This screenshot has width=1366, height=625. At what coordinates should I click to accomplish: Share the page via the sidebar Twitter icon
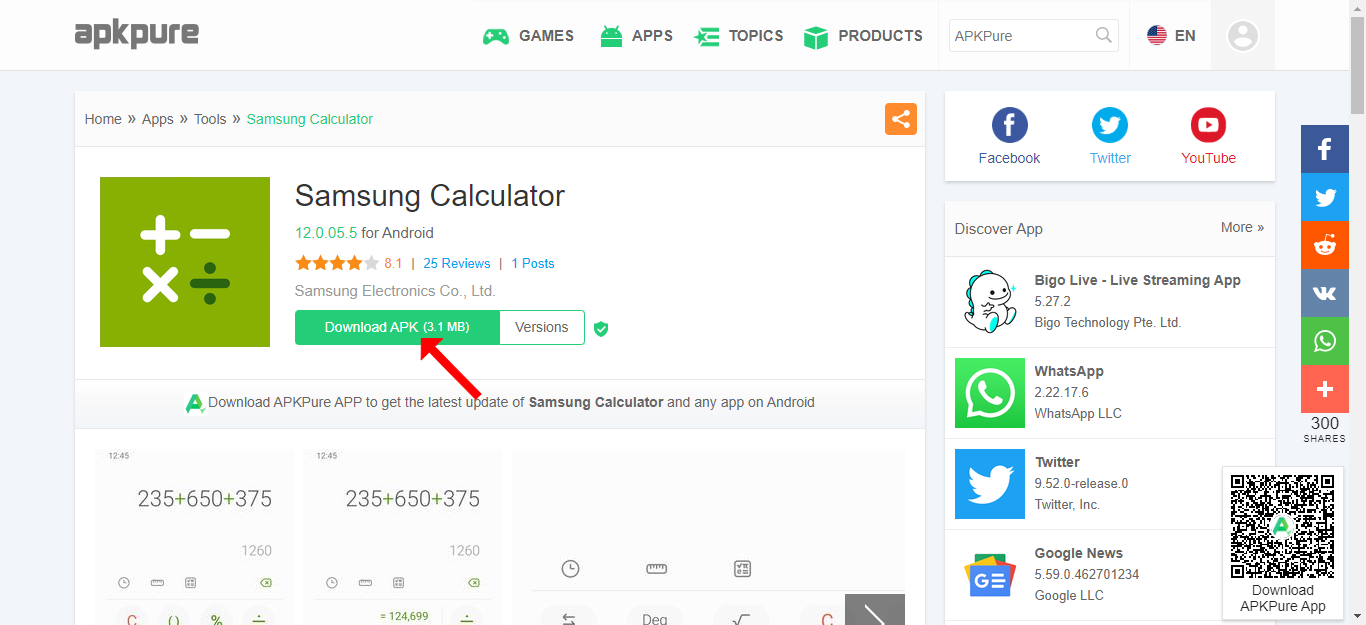(x=1324, y=197)
